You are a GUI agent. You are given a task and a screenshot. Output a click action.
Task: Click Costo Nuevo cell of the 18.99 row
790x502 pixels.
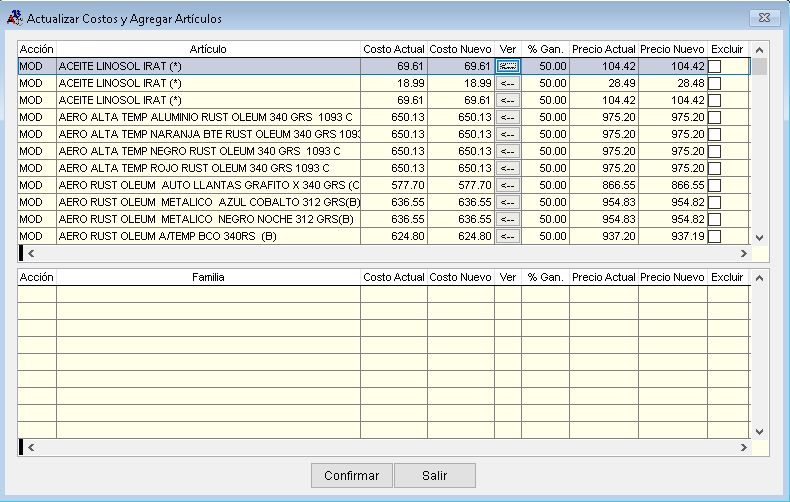(460, 83)
